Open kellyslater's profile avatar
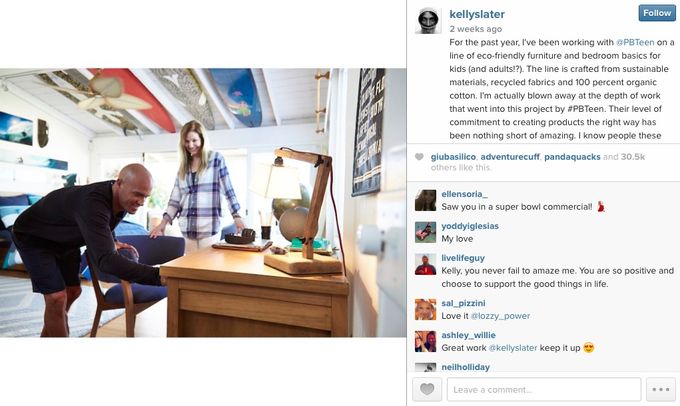Viewport: 680px width, 406px height. (x=428, y=20)
